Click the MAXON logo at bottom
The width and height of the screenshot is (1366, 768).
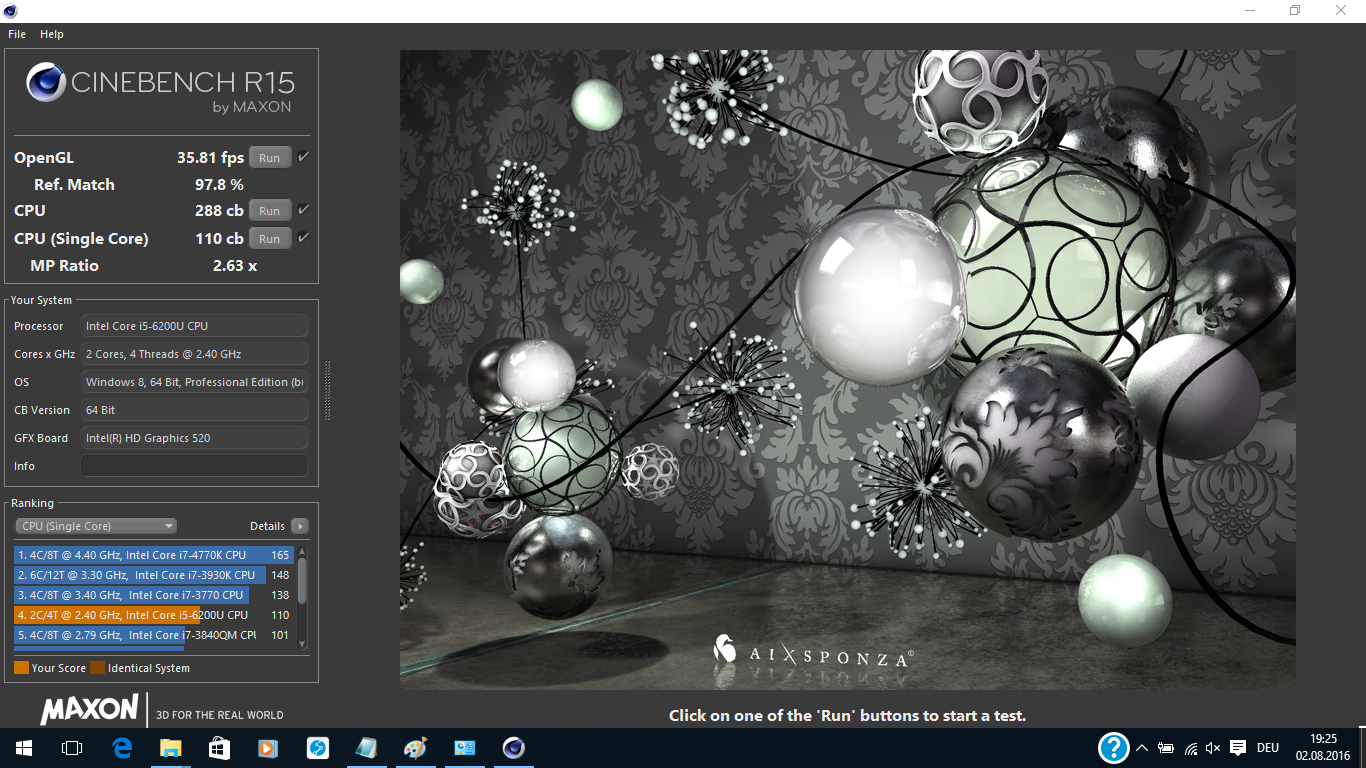coord(89,710)
